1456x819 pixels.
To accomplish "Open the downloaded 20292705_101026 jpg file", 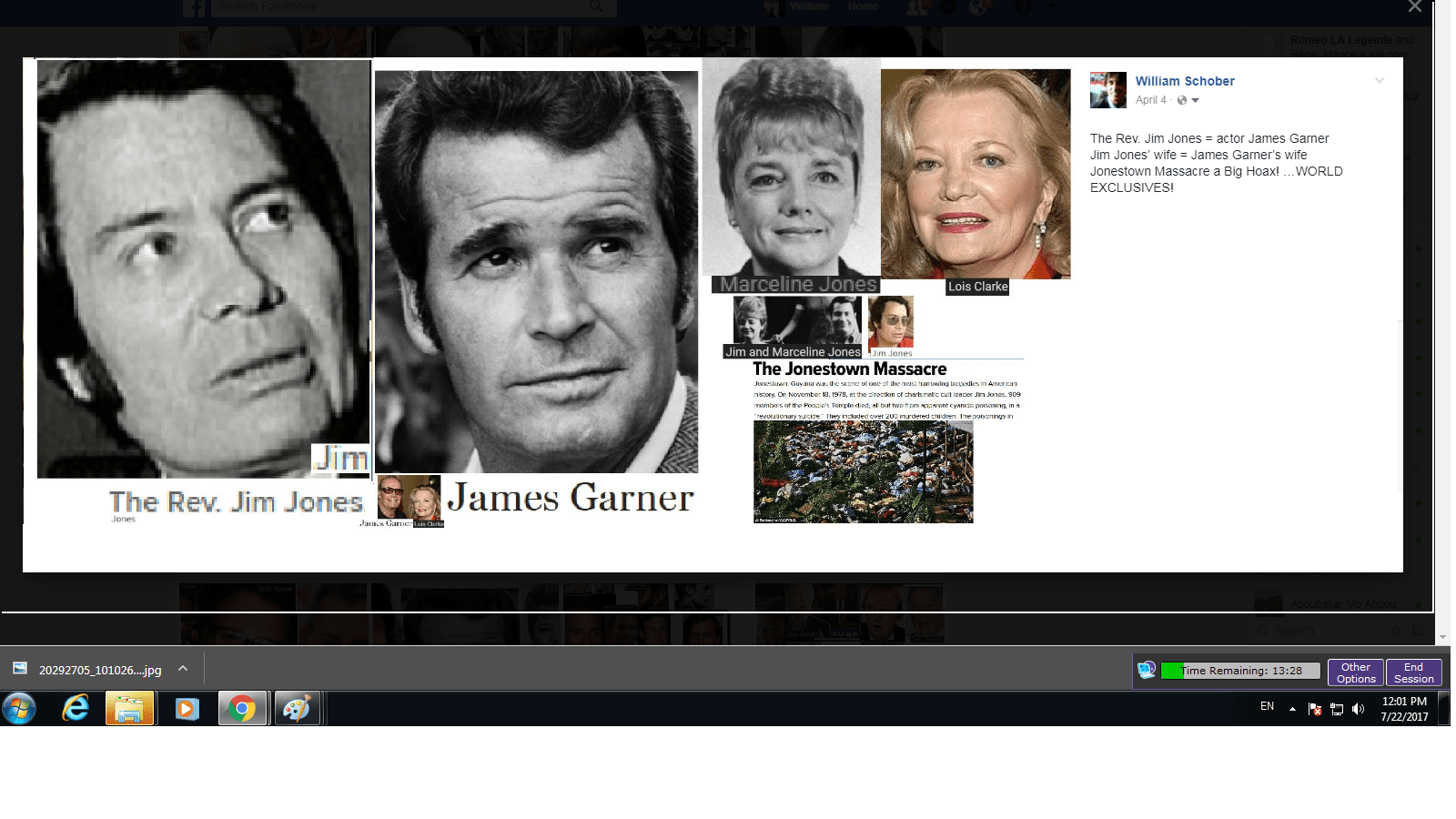I will tap(91, 670).
